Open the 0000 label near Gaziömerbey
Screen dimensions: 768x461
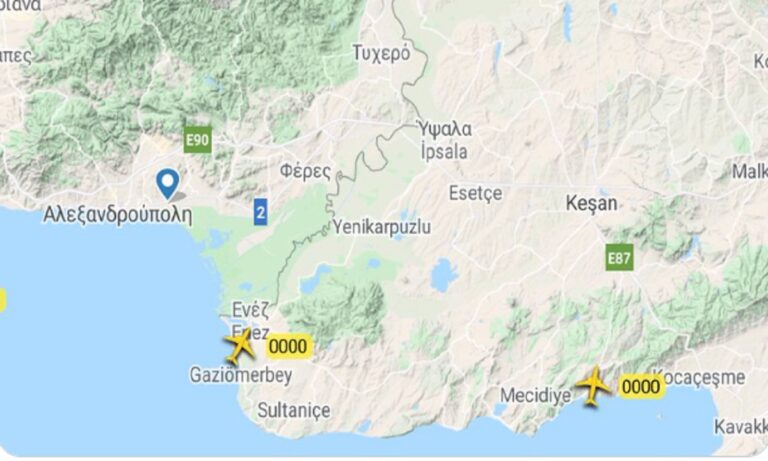pos(288,346)
